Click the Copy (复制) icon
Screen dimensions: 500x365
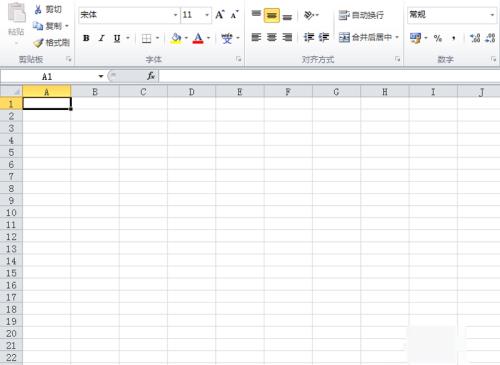click(38, 26)
